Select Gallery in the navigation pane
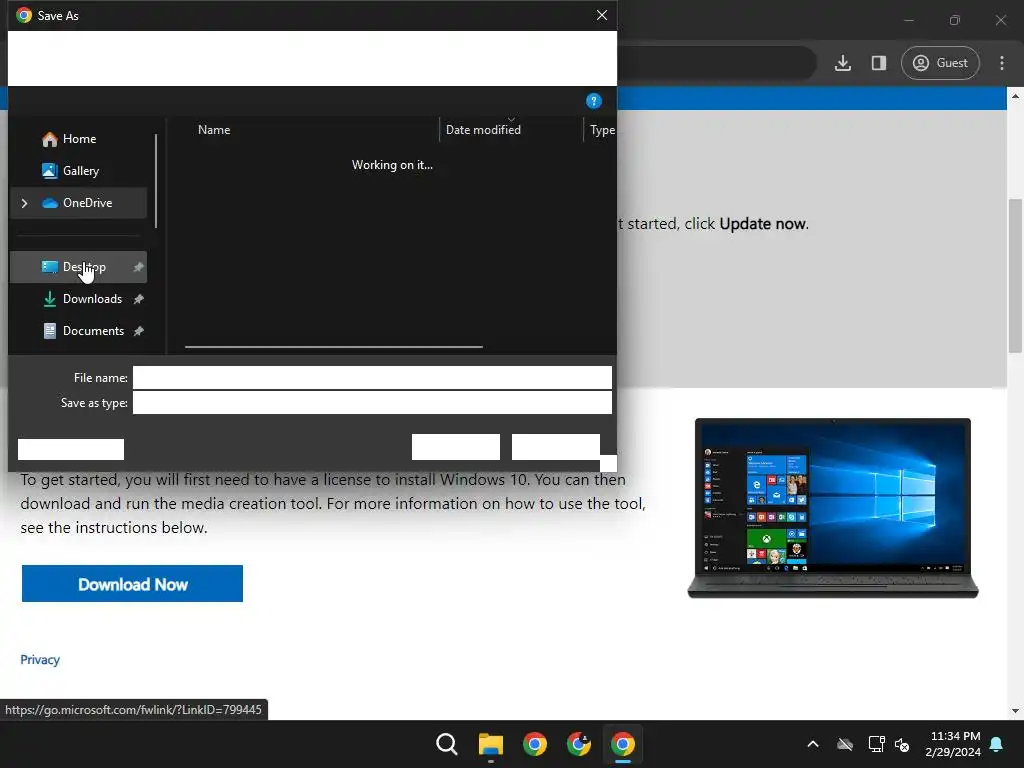This screenshot has height=768, width=1024. click(x=80, y=171)
